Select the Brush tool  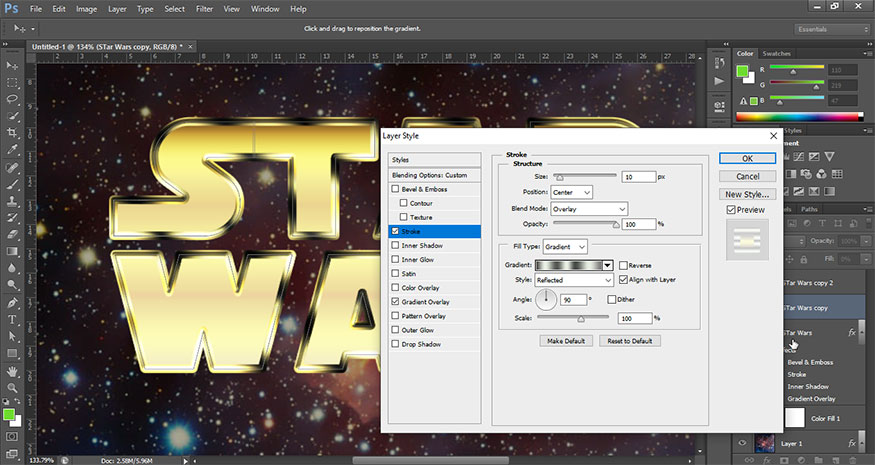click(x=12, y=184)
